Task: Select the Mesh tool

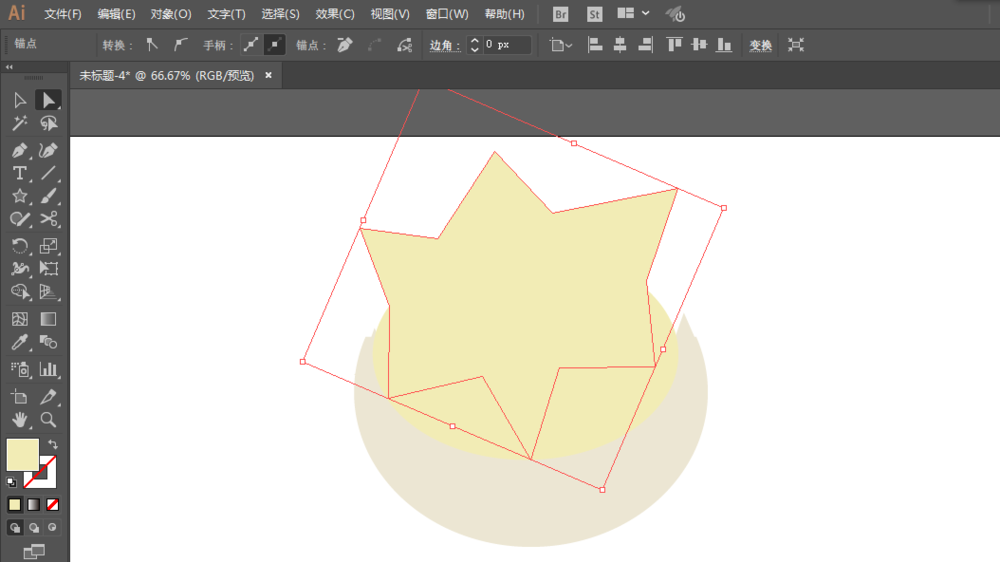Action: [20, 319]
